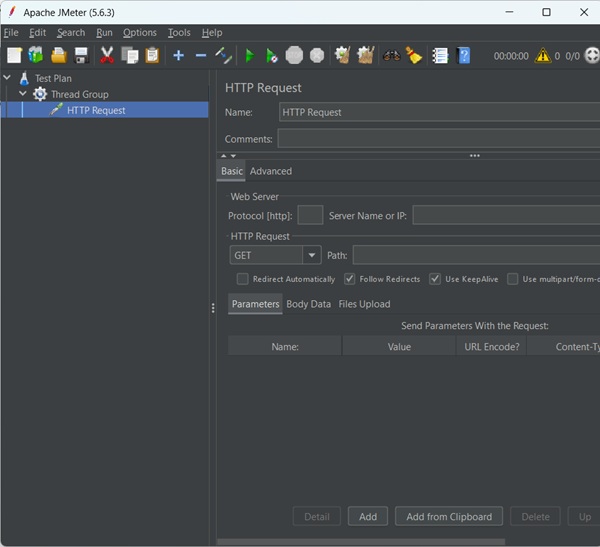Click Start no pauses icon

[272, 56]
